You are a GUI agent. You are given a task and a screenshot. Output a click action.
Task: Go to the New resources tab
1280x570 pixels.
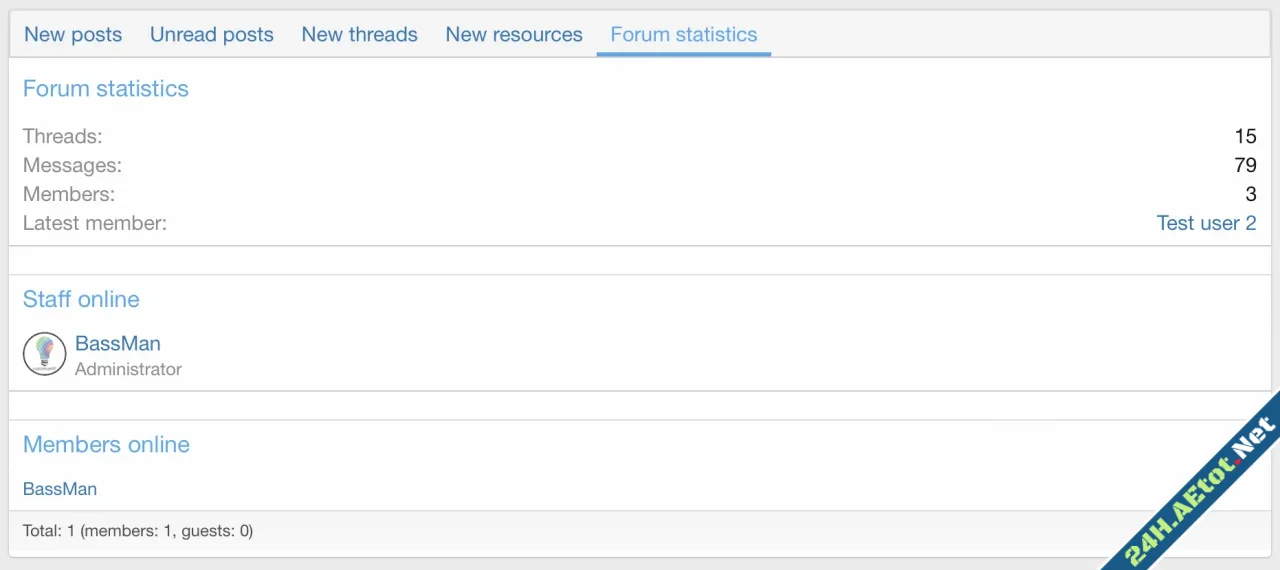[x=514, y=35]
